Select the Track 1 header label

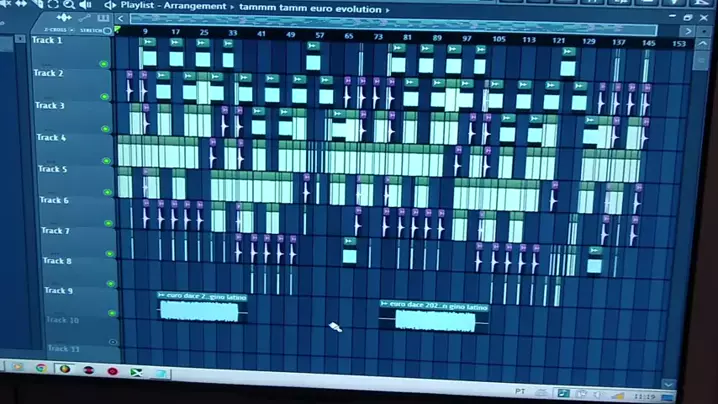[47, 40]
